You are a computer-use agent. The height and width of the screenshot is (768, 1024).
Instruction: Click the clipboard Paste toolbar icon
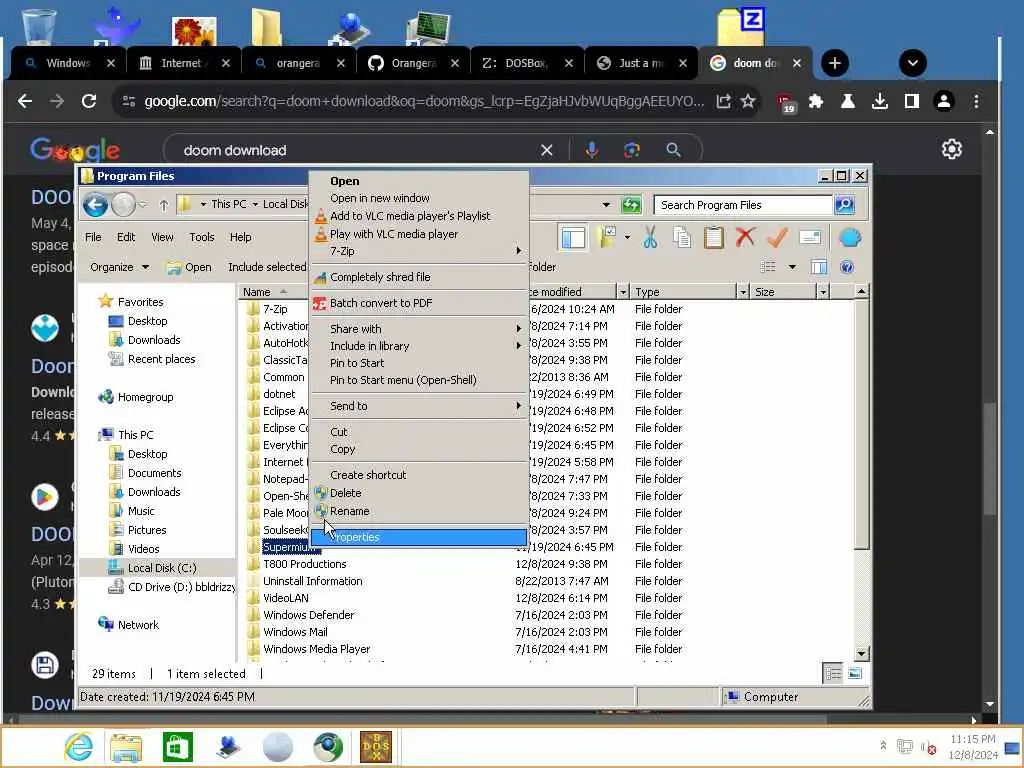(714, 238)
